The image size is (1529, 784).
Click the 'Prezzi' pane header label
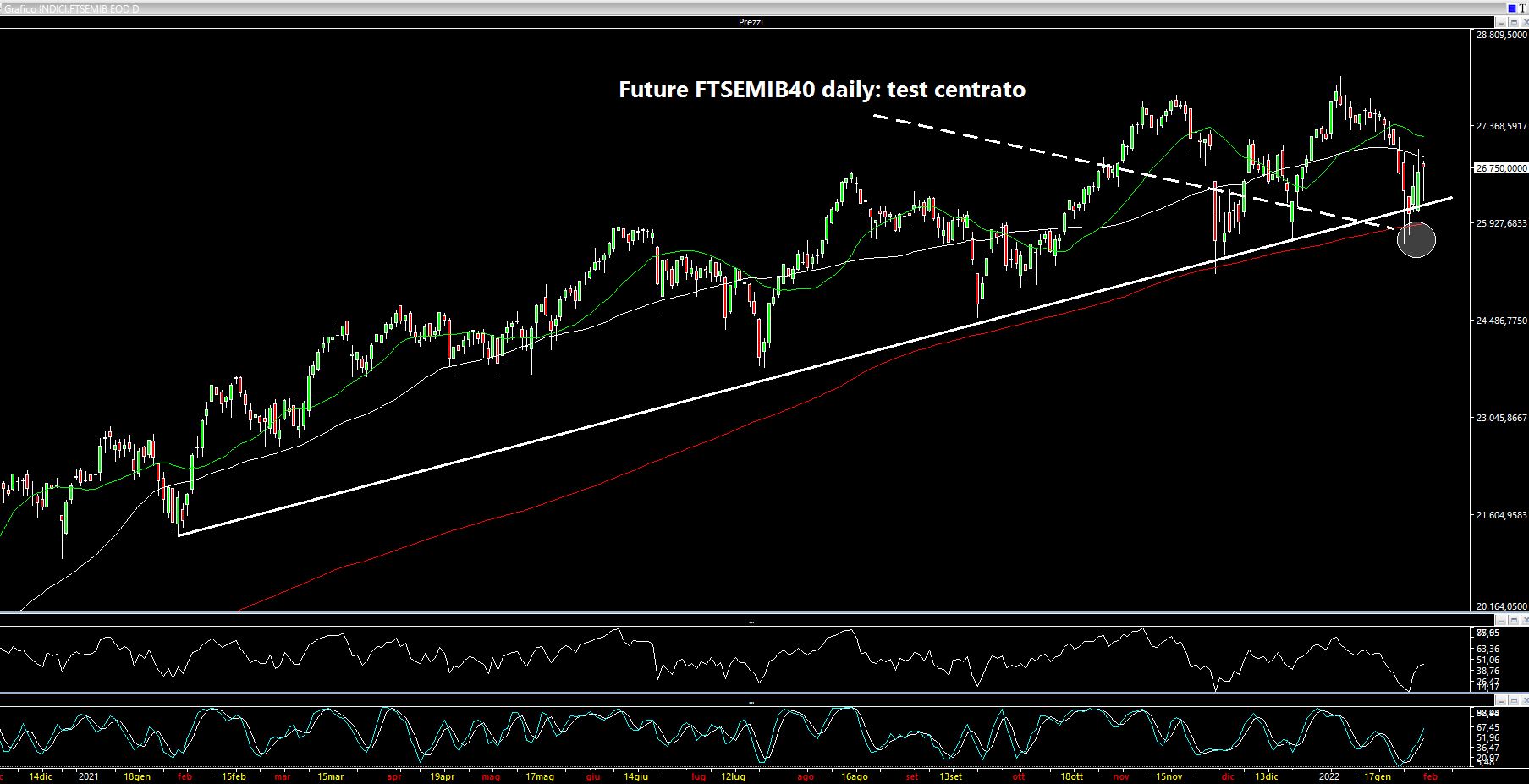pyautogui.click(x=751, y=22)
